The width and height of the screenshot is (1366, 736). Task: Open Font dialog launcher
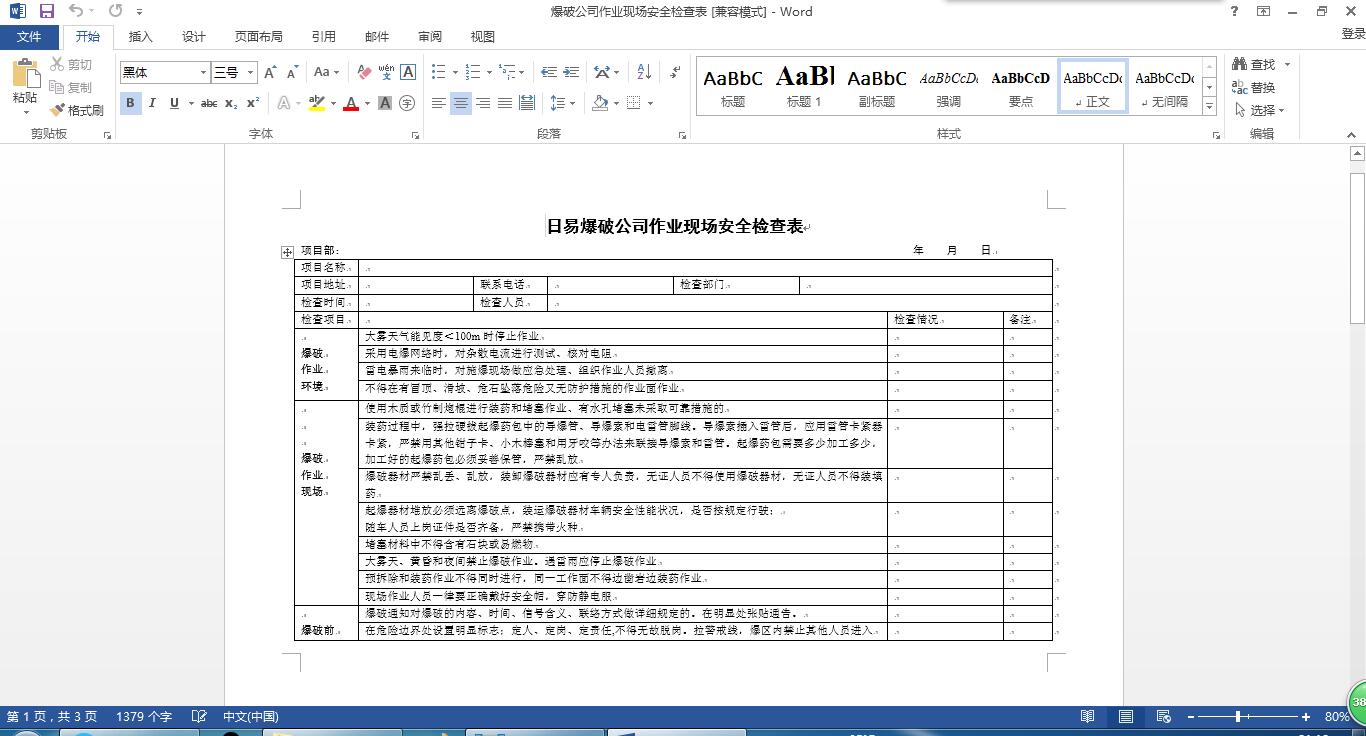point(415,135)
